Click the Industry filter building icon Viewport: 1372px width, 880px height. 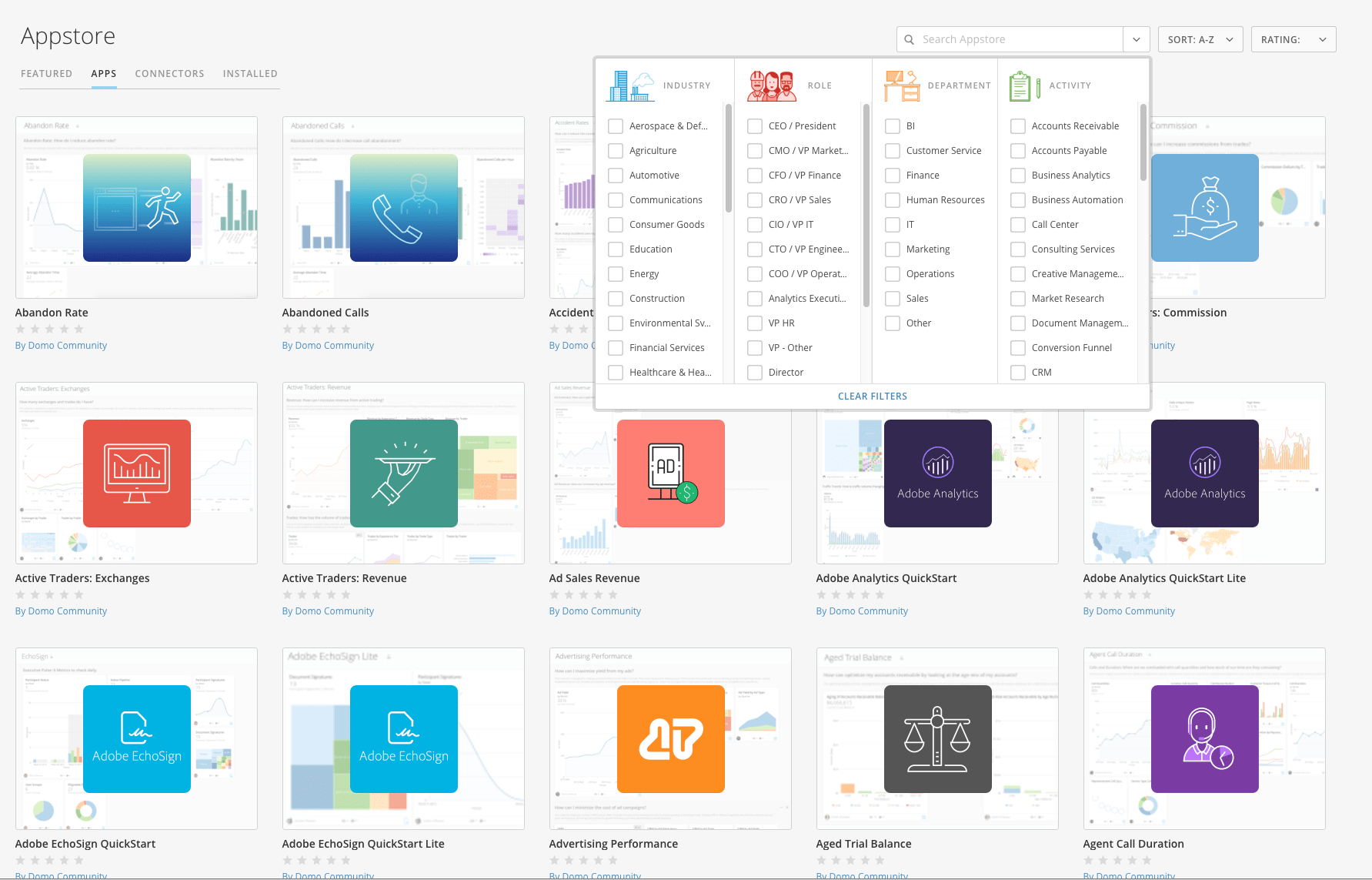(629, 85)
